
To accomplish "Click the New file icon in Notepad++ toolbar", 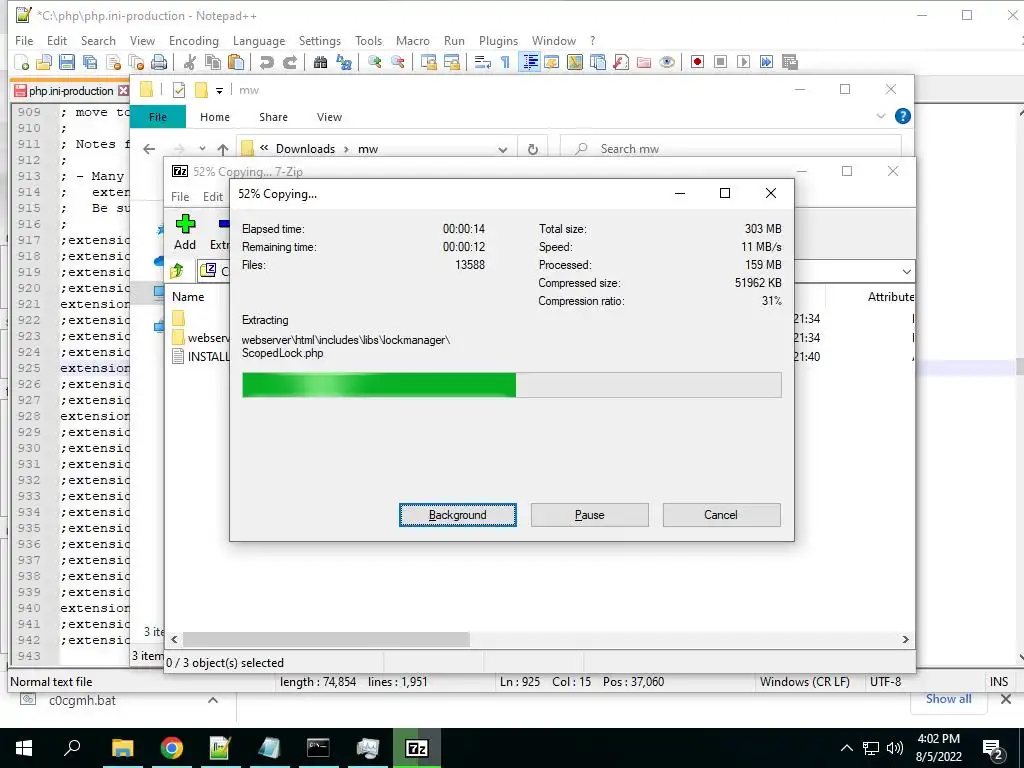I will point(22,62).
